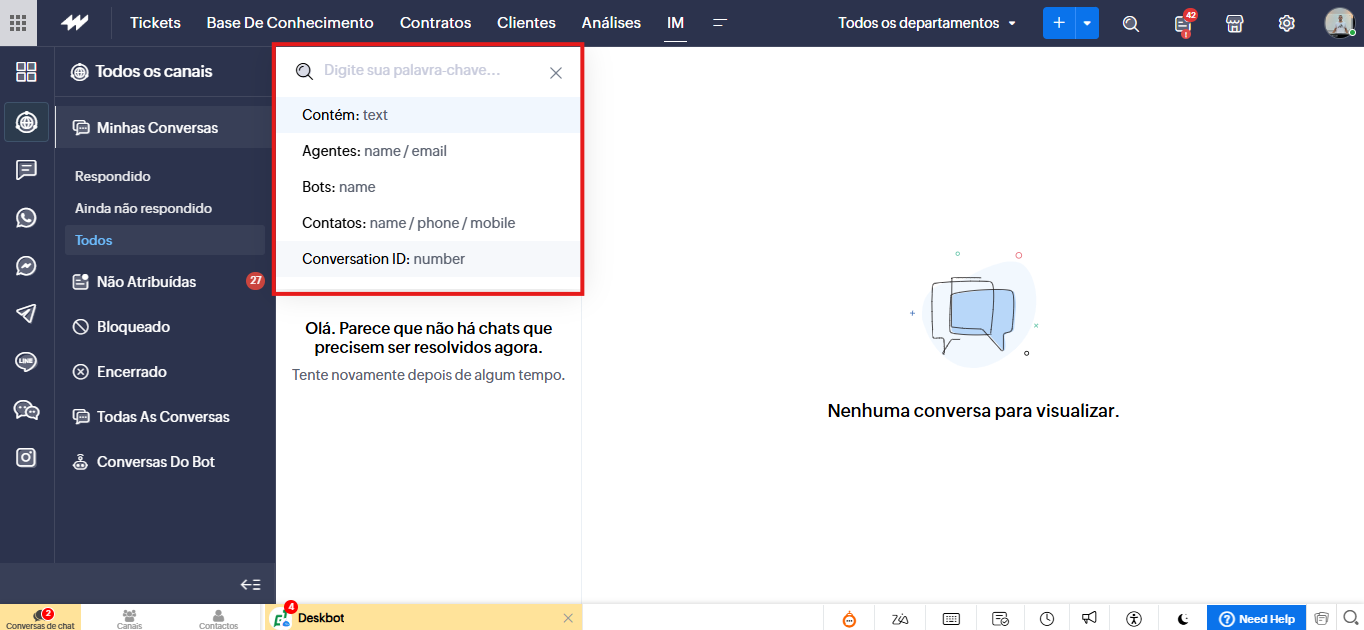Open the WeChat channel icon
The width and height of the screenshot is (1364, 630).
click(x=26, y=410)
